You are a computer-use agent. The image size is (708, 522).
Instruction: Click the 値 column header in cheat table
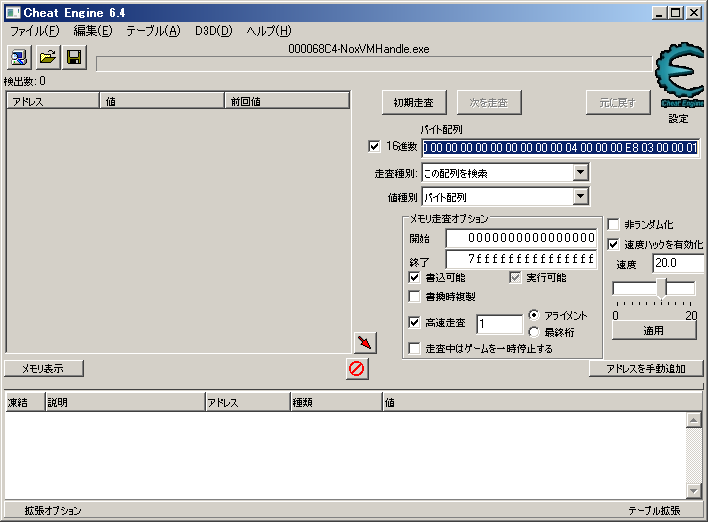(x=542, y=402)
